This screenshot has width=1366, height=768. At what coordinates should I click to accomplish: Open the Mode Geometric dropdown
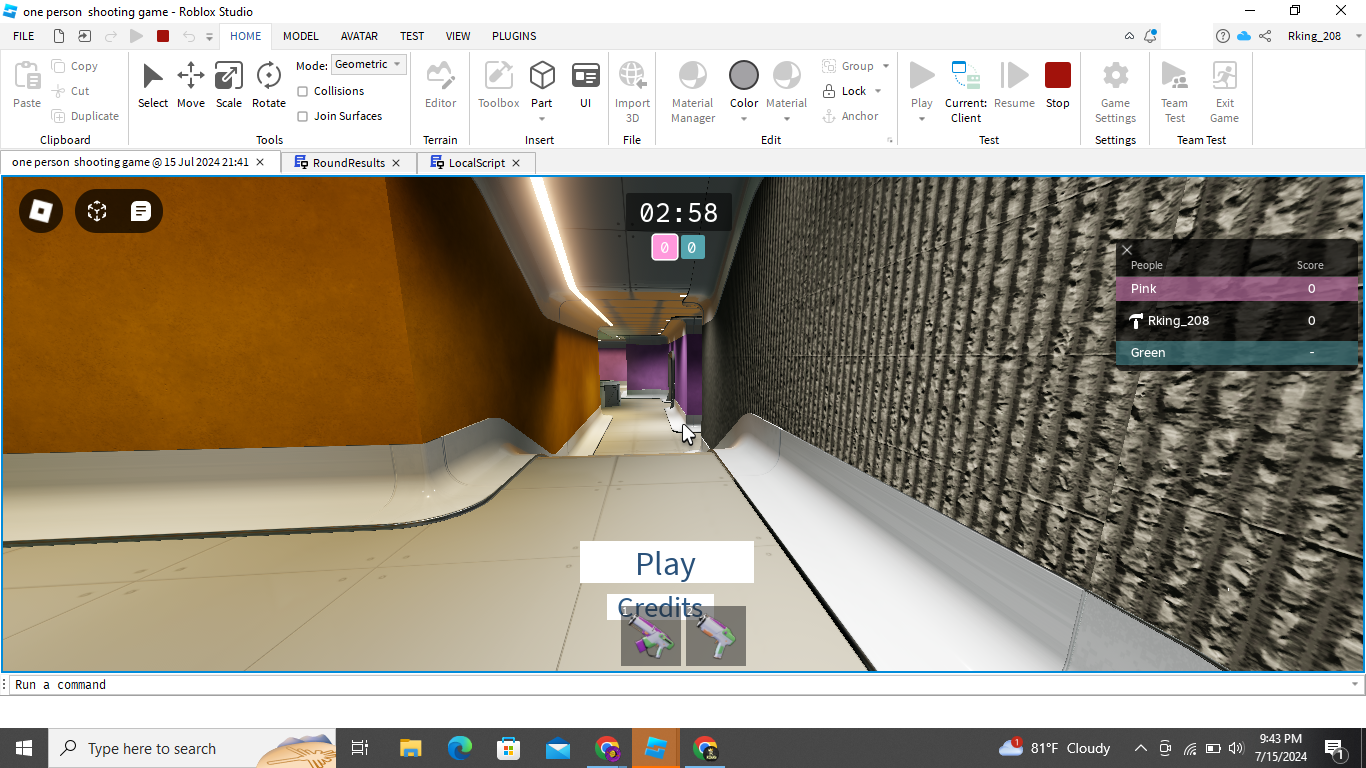pos(368,64)
